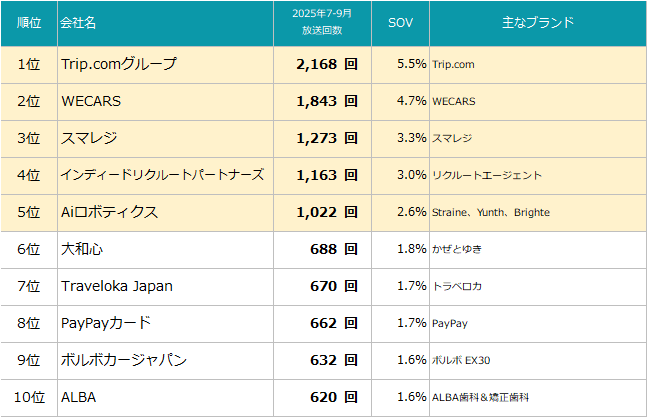Screen dimensions: 647x417
Task: Click the 順位 column header
Action: pos(28,23)
